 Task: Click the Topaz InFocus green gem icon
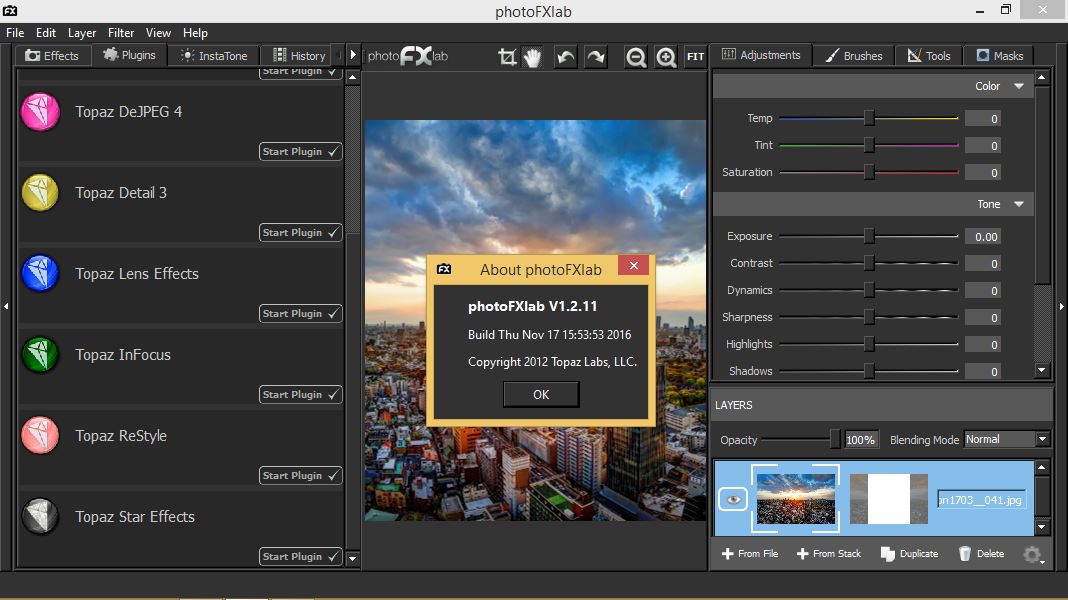point(40,355)
